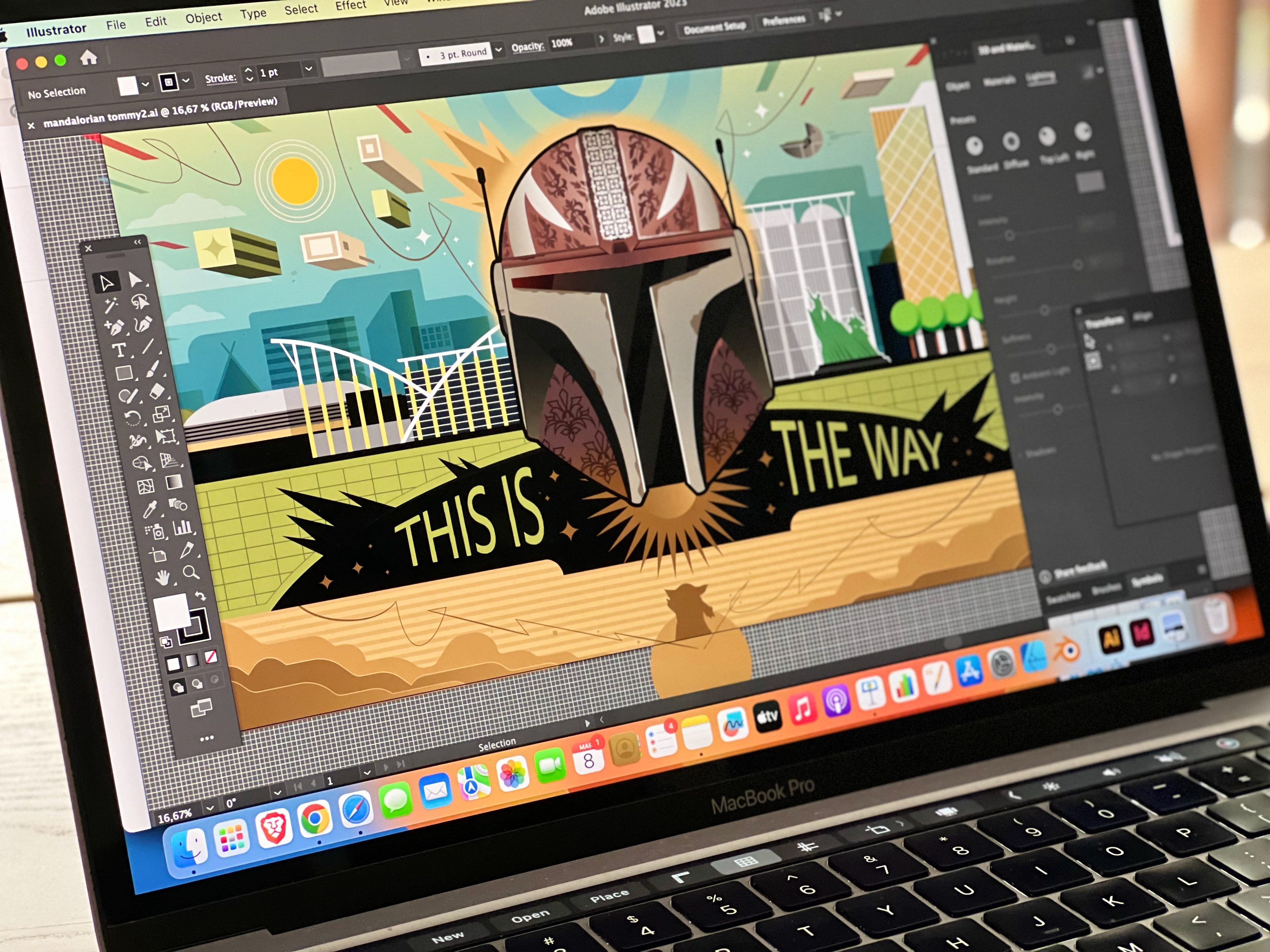Open the Type menu
The image size is (1270, 952).
click(x=253, y=13)
